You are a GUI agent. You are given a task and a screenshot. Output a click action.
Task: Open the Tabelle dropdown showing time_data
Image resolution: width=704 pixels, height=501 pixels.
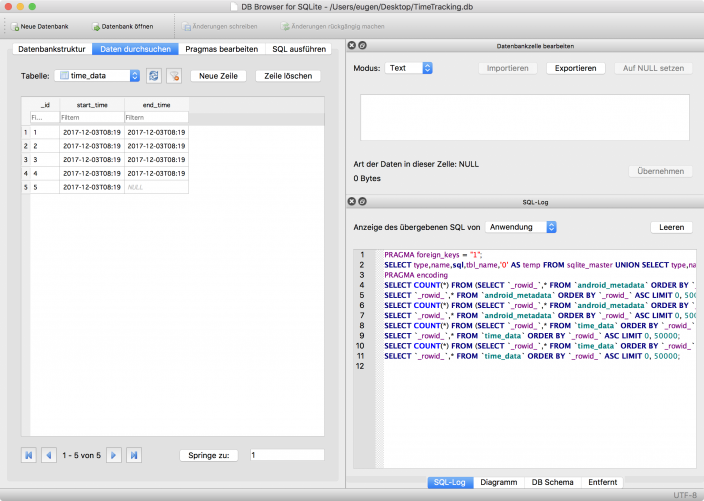pos(98,76)
